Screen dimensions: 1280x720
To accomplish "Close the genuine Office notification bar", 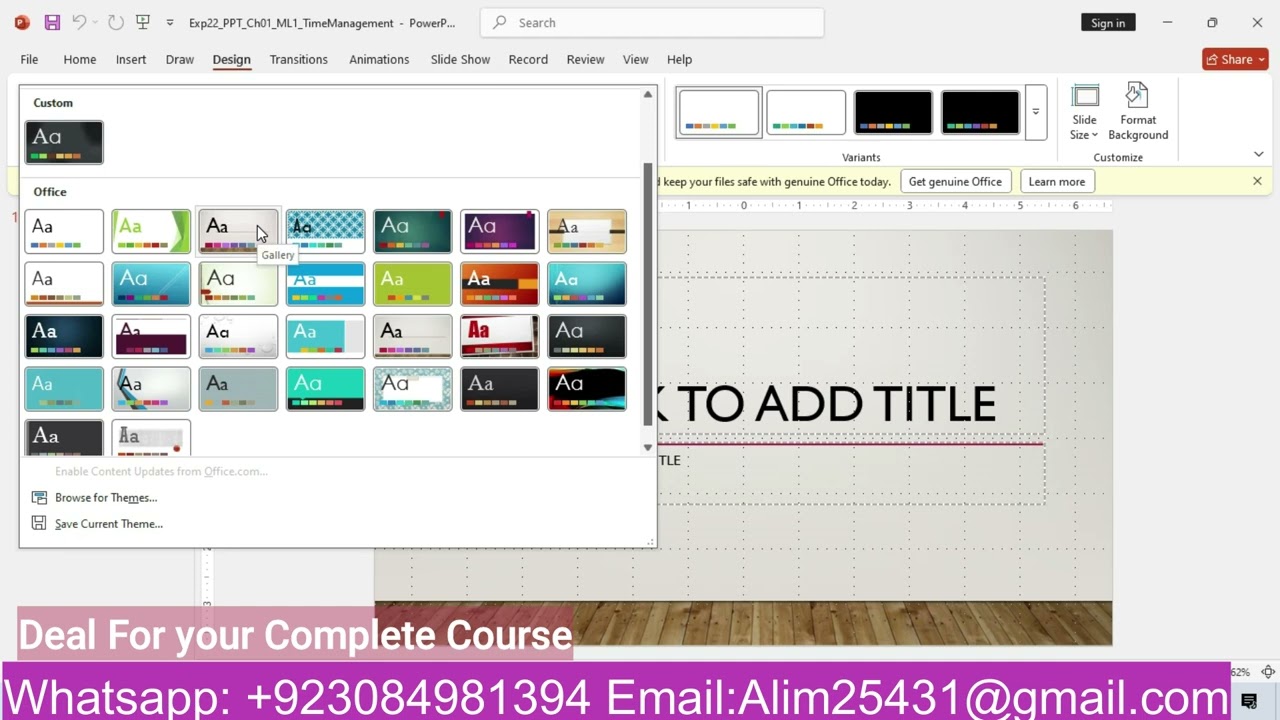I will tap(1257, 181).
